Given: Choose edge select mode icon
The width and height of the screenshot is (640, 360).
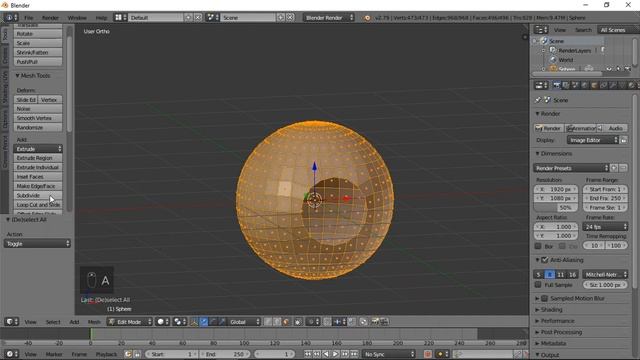Looking at the screenshot, I should 277,322.
